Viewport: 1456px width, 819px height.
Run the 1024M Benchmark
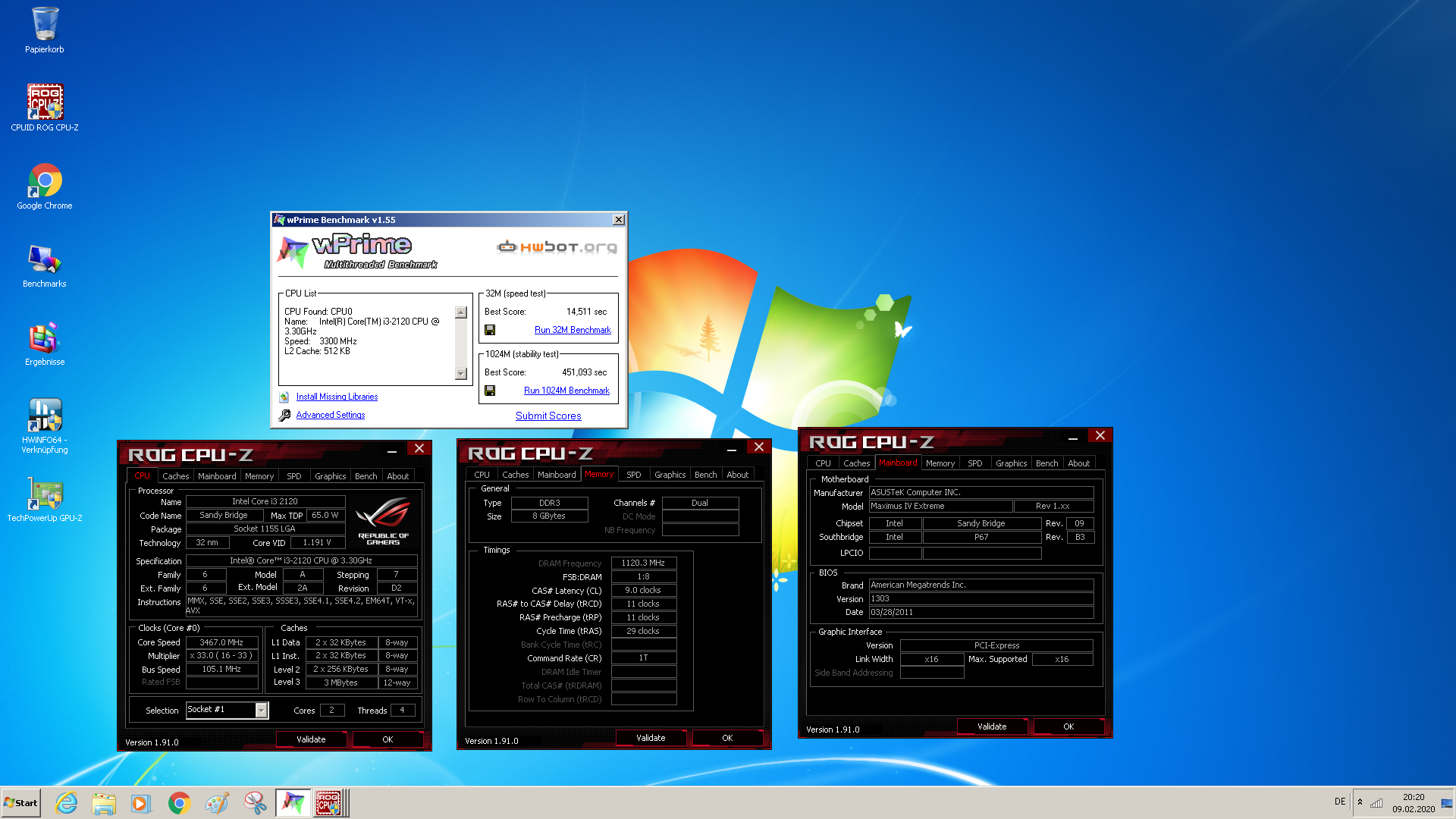(x=566, y=391)
